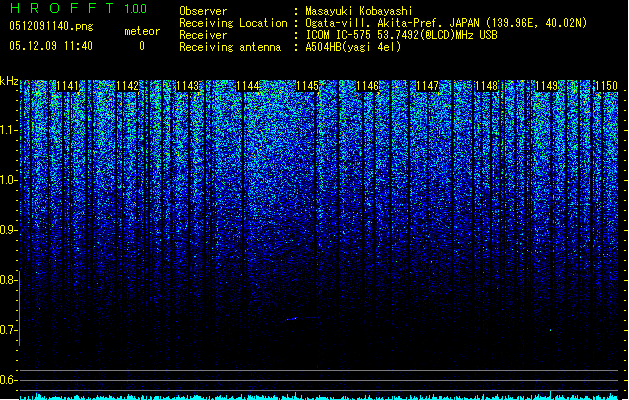Click the 0.9 kHz axis label

click(x=9, y=230)
